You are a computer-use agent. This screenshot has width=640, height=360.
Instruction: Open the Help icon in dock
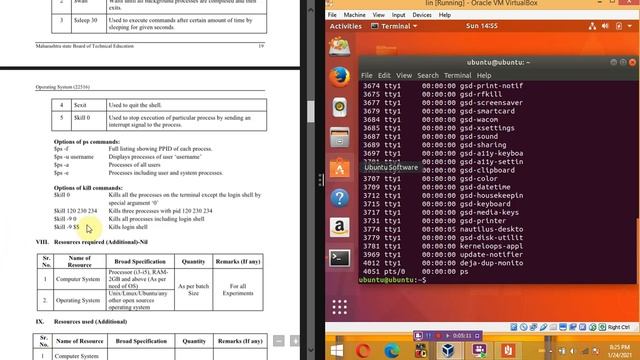click(340, 198)
